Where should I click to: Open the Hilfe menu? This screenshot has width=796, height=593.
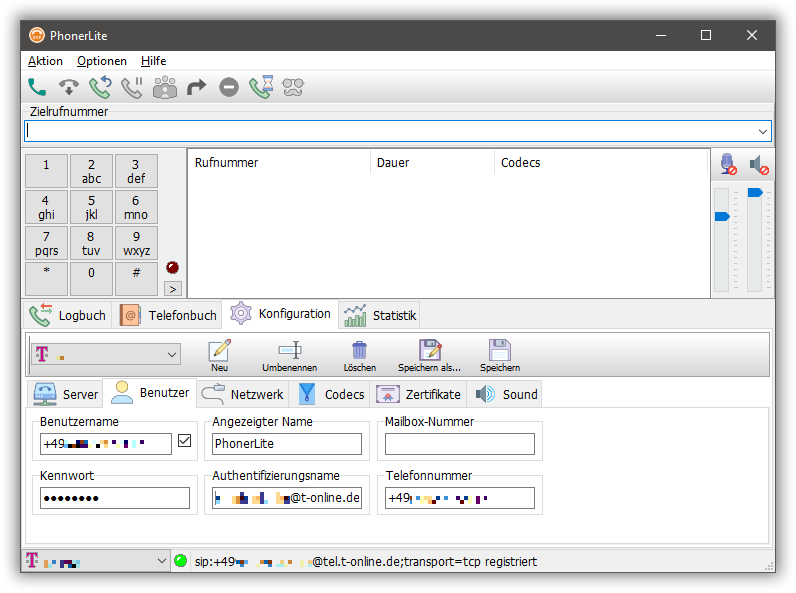click(153, 61)
